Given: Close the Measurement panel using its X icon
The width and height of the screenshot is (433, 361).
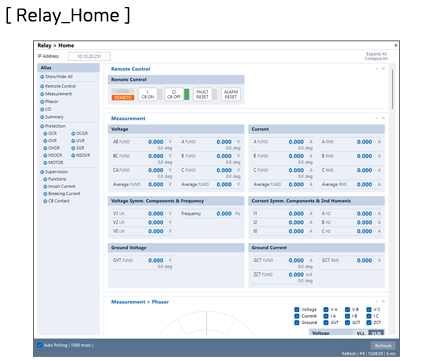Looking at the screenshot, I should (383, 118).
